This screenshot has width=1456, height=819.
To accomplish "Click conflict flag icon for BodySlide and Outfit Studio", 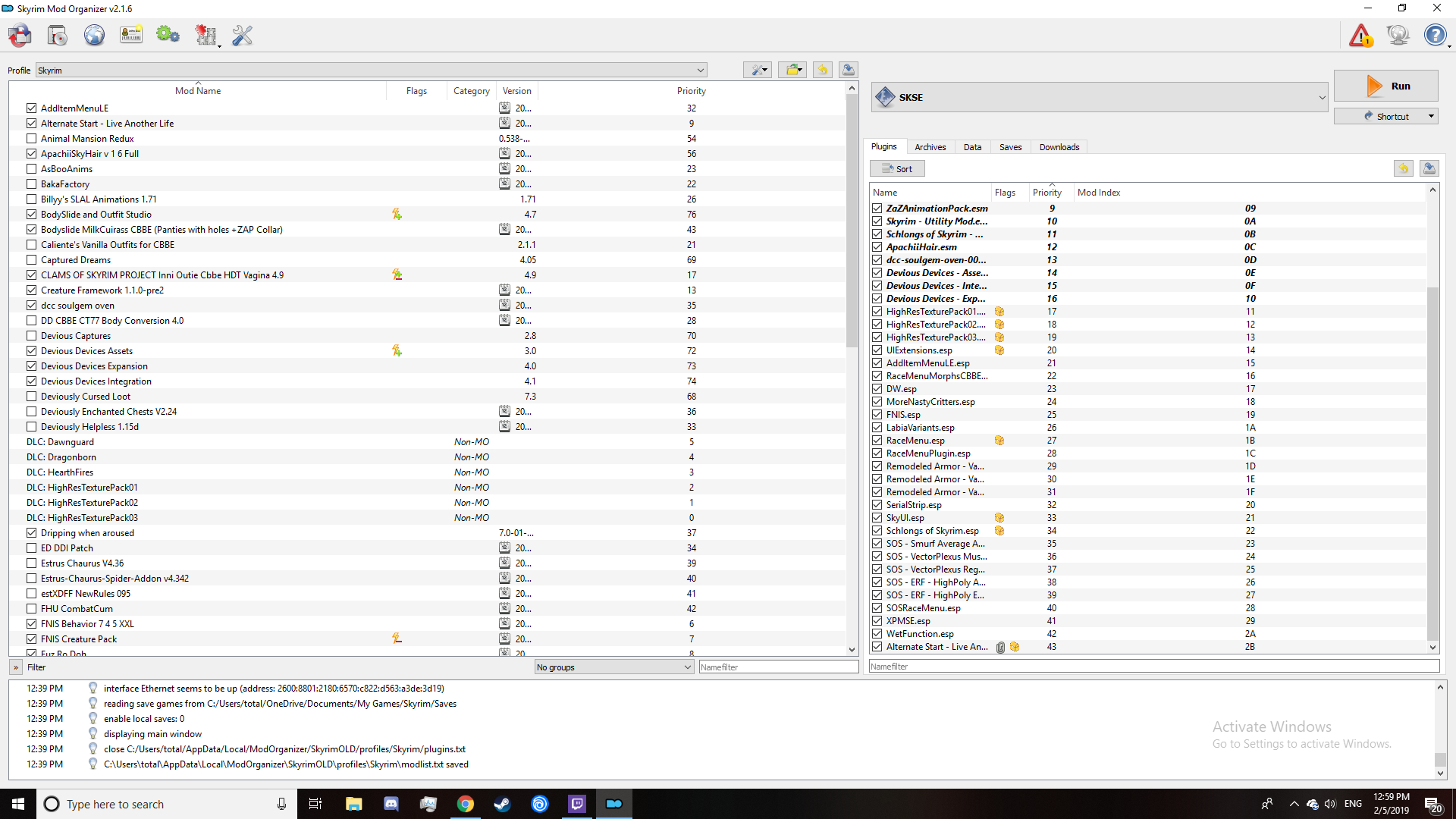I will point(397,215).
